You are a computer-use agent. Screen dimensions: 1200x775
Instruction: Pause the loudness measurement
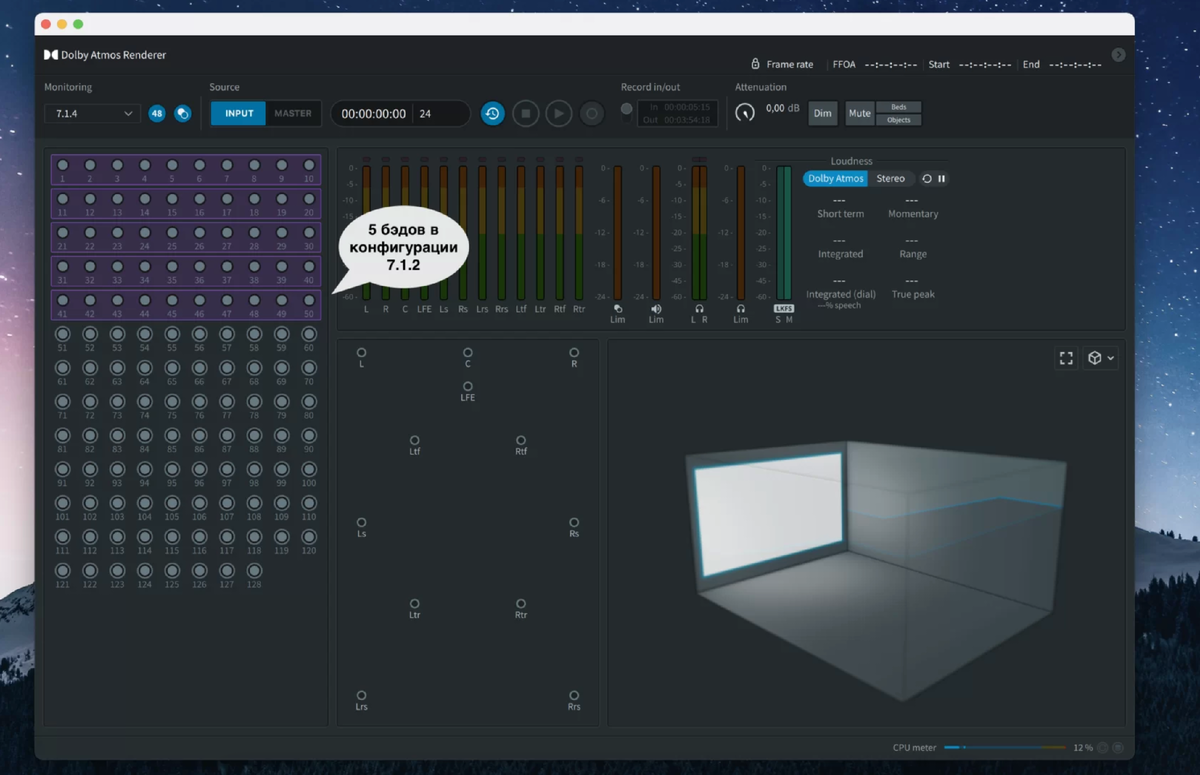click(941, 179)
